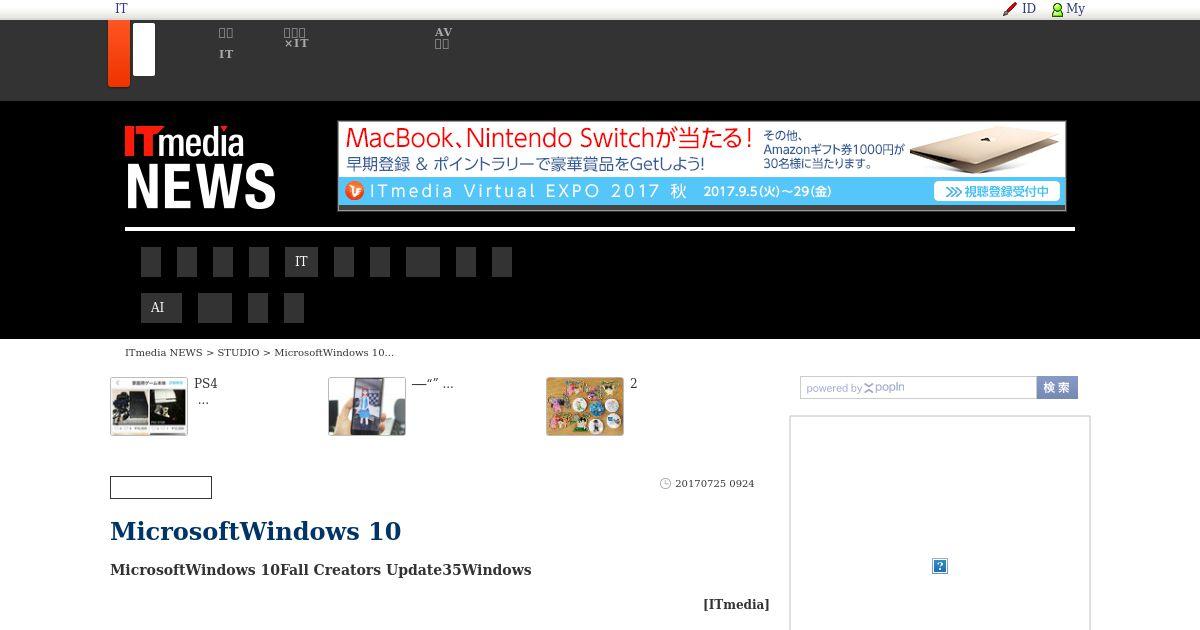Select the AI category in the black menu
Viewport: 1200px width, 630px height.
[x=161, y=308]
